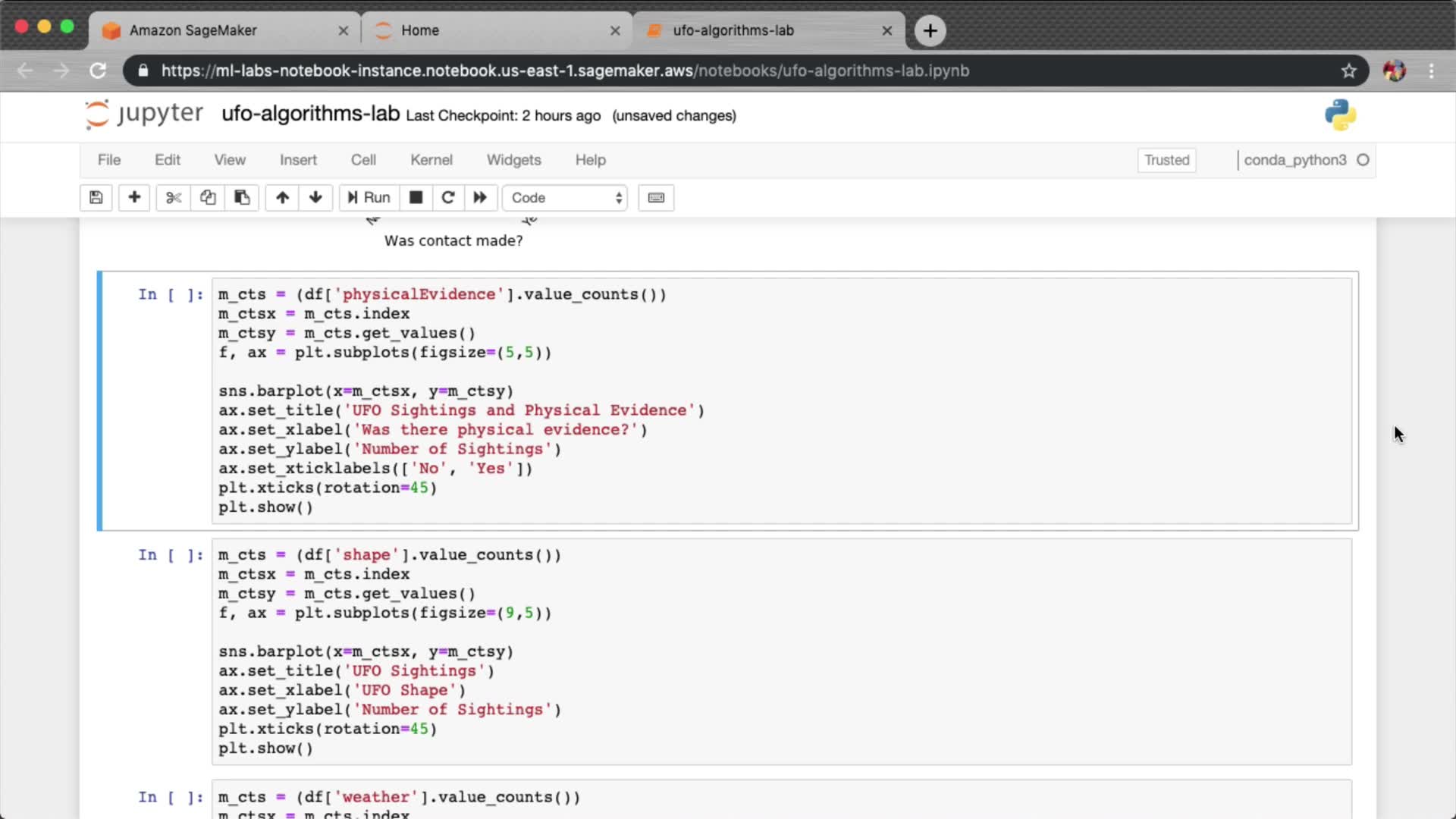Click the Trusted notebook button
This screenshot has height=819, width=1456.
point(1166,160)
